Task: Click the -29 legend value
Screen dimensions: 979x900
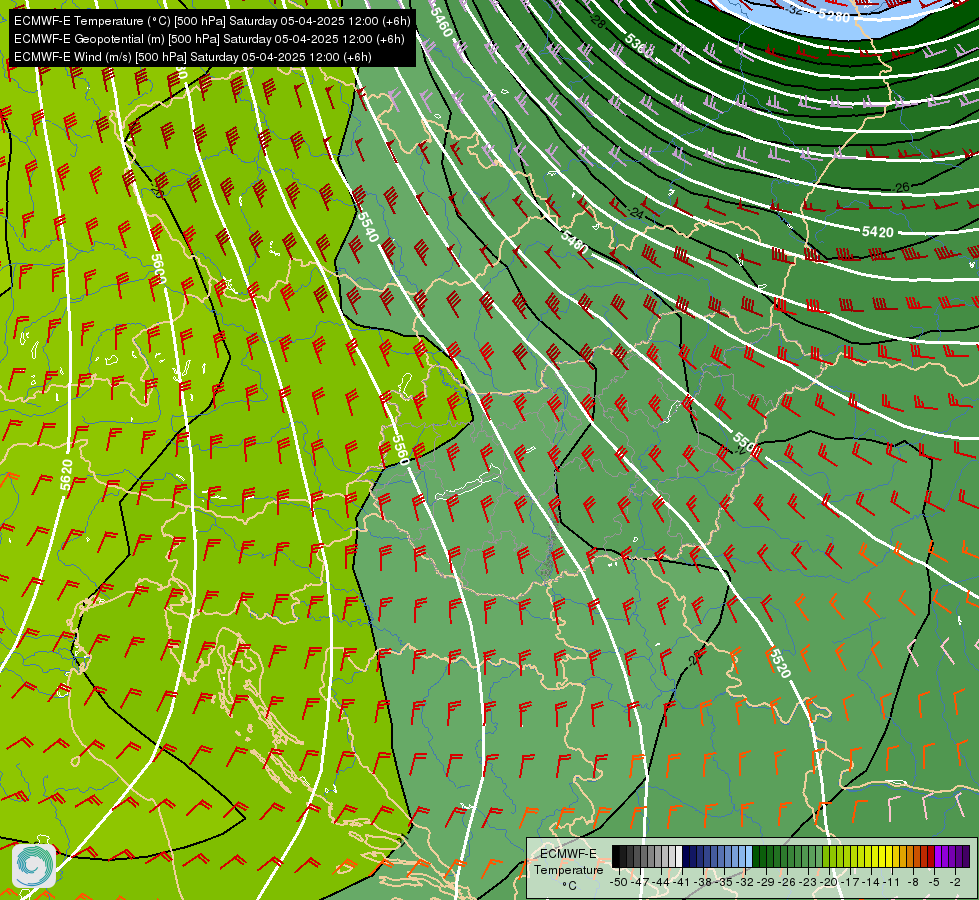Action: [766, 882]
